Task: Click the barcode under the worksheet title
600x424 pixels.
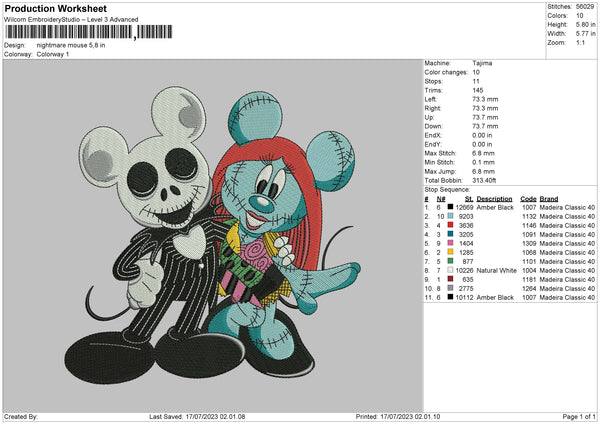Action: (x=88, y=32)
